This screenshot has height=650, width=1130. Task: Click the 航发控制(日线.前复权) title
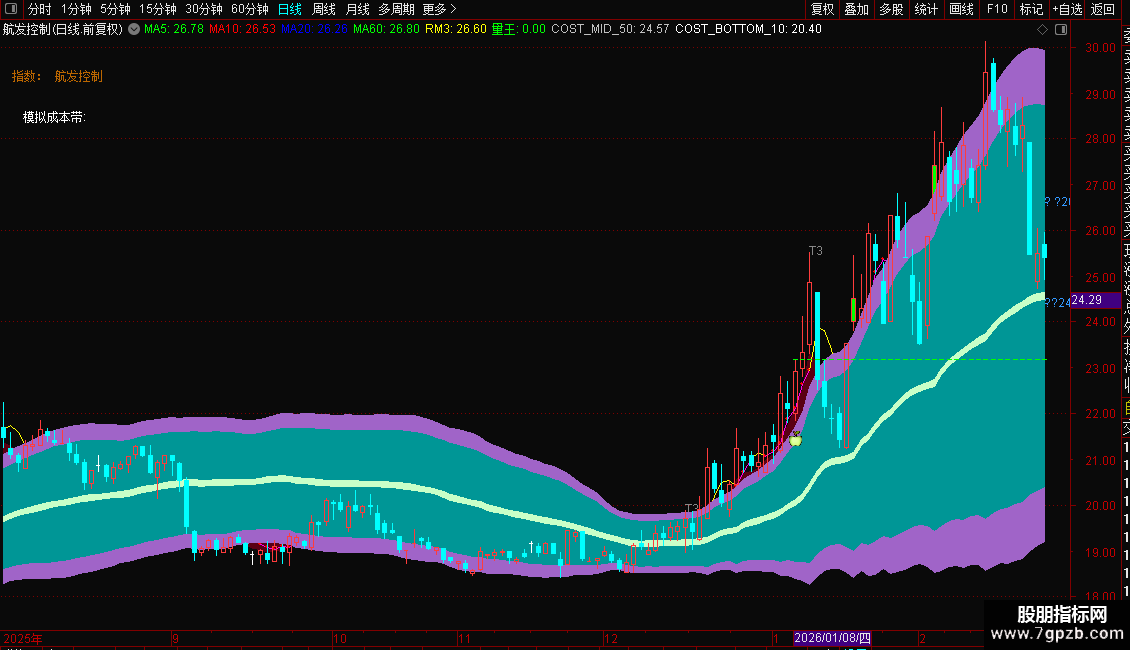tap(63, 29)
